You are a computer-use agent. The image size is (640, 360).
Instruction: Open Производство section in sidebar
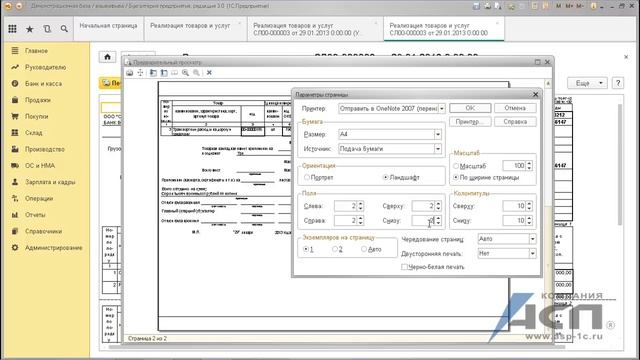[45, 149]
